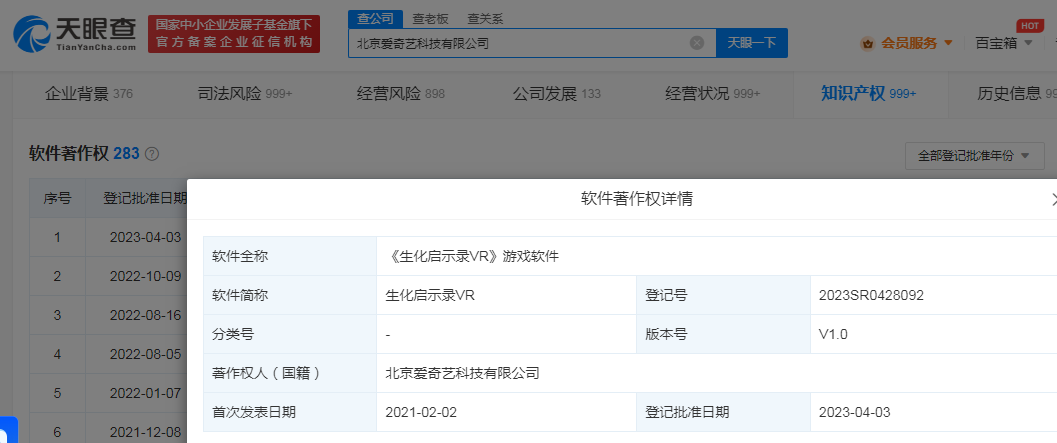Select the row dated 2023-04-03 in list
1057x443 pixels.
[x=108, y=237]
